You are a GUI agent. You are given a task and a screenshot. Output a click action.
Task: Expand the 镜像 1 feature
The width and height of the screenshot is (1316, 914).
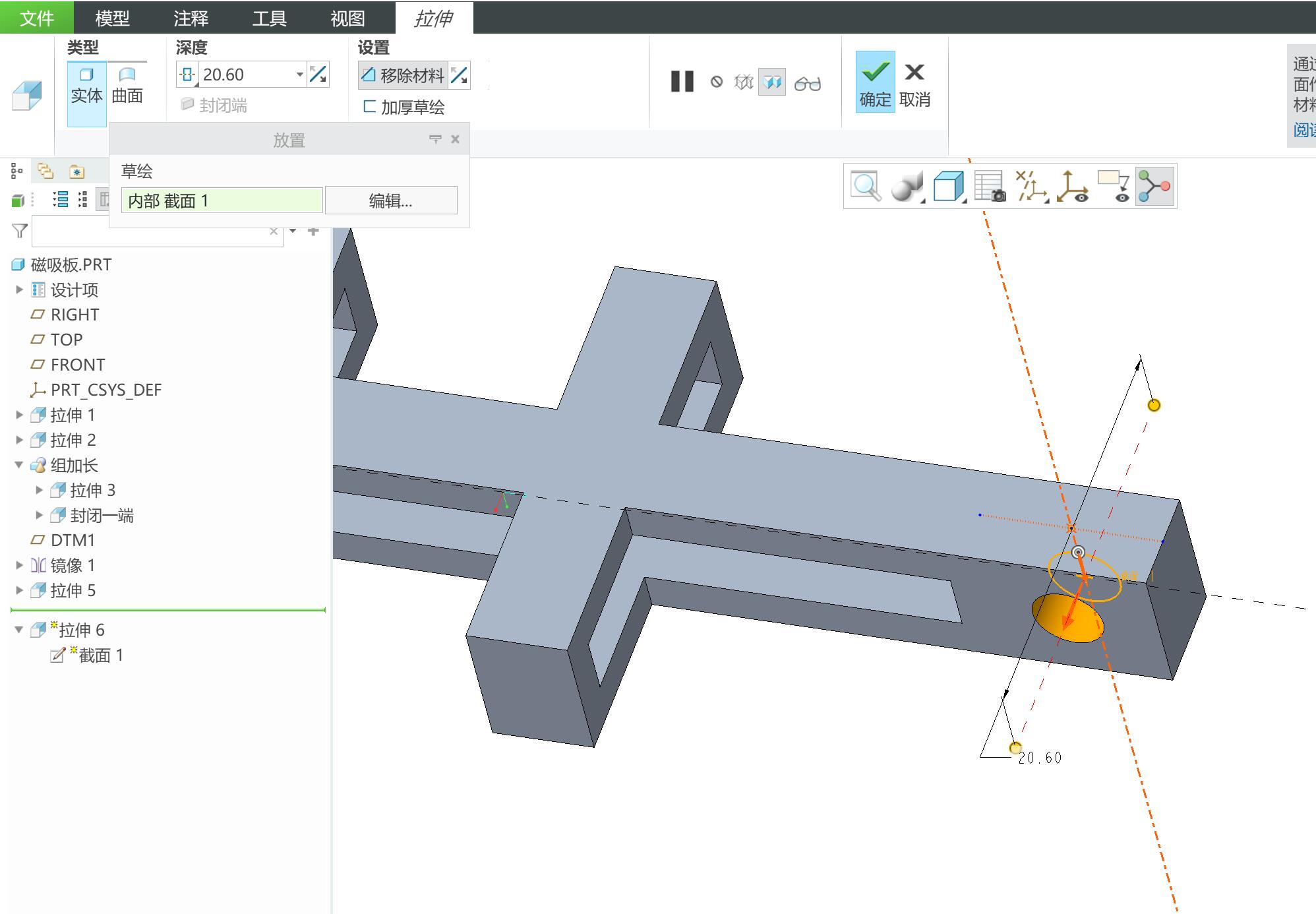(x=19, y=565)
